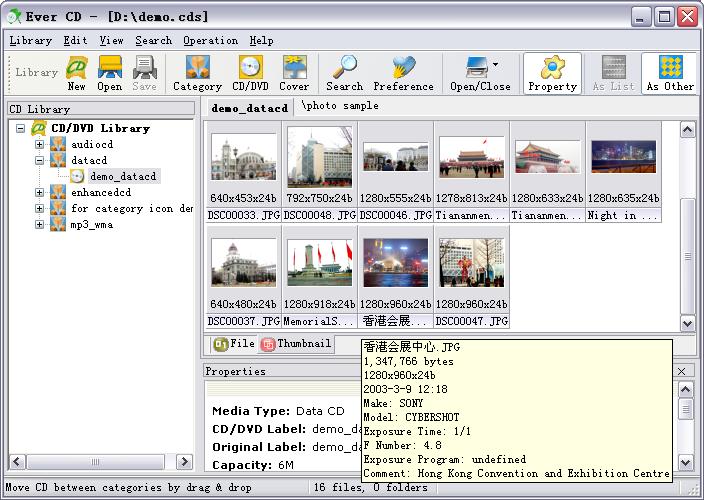704x500 pixels.
Task: Select the mp3_wma folder icon
Action: [x=58, y=224]
